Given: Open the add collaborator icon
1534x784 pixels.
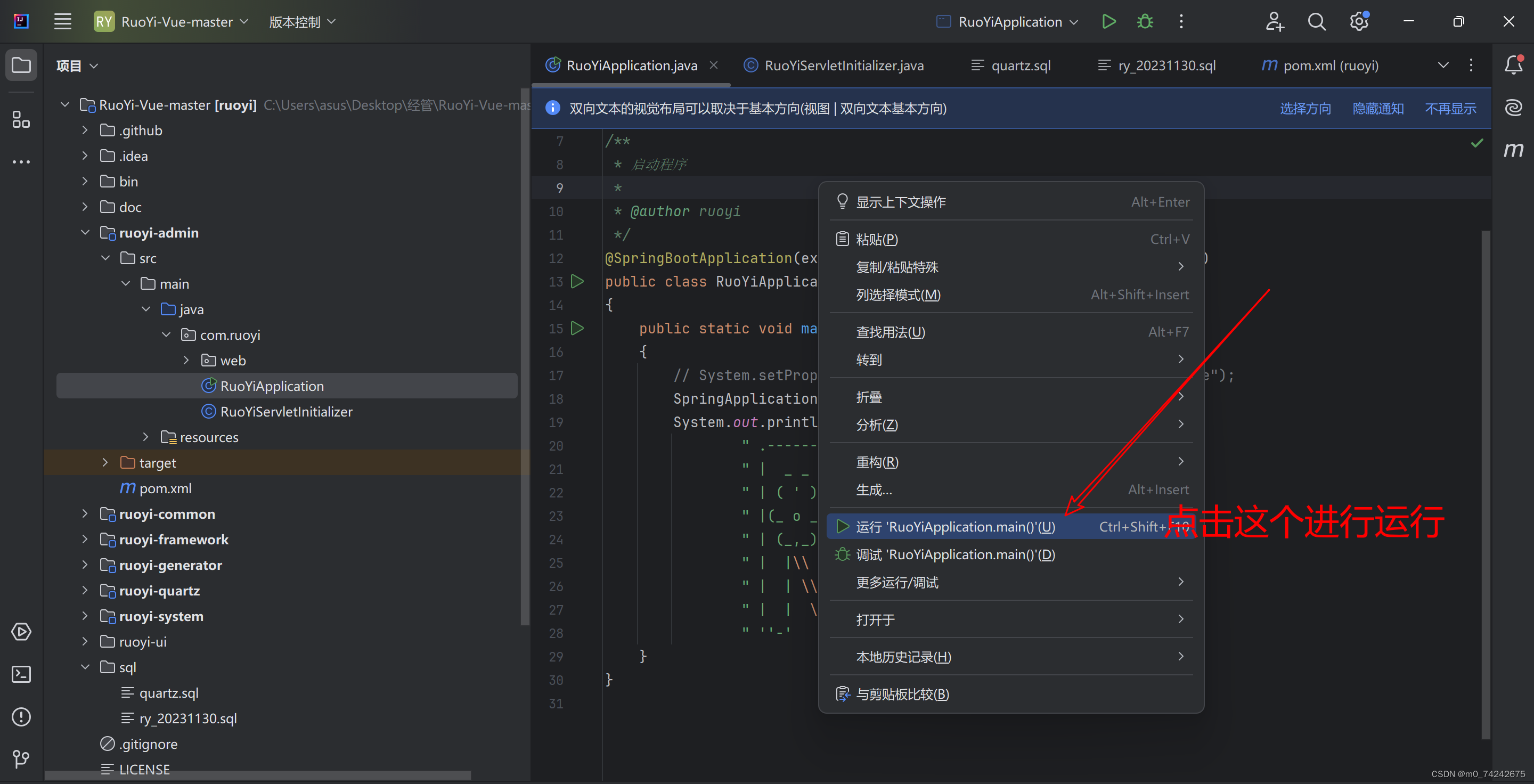Looking at the screenshot, I should point(1275,22).
